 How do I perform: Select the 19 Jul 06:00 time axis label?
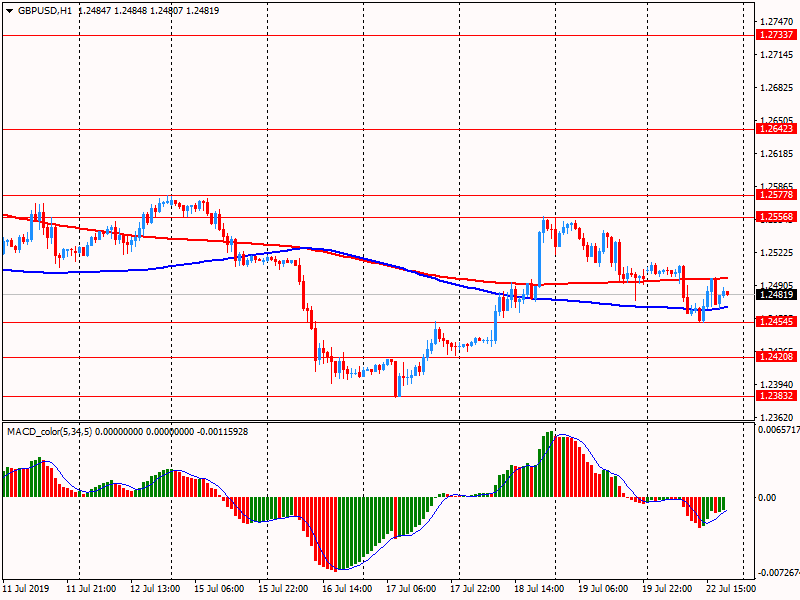(x=603, y=589)
